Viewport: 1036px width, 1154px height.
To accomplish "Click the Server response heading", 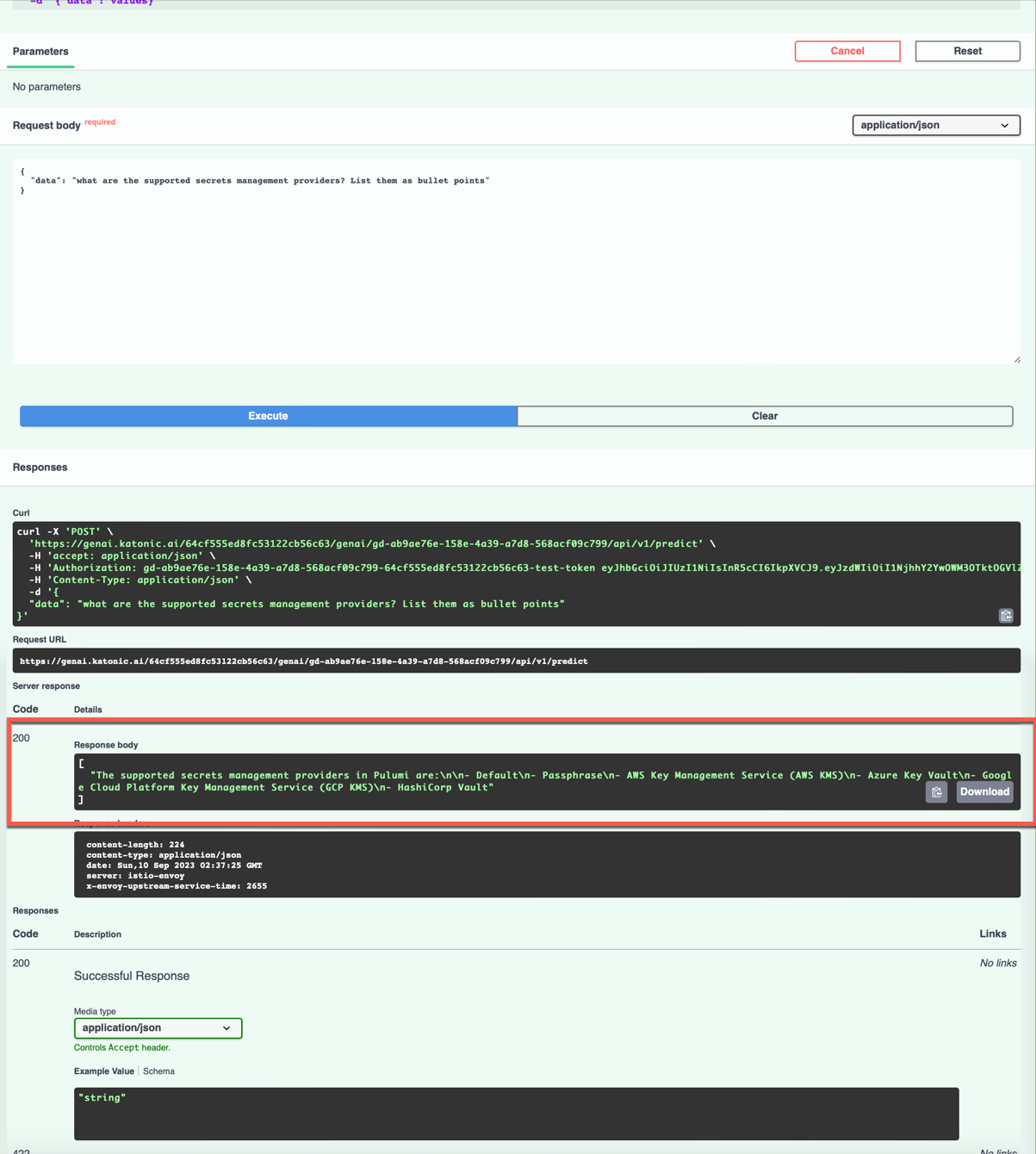I will coord(47,686).
